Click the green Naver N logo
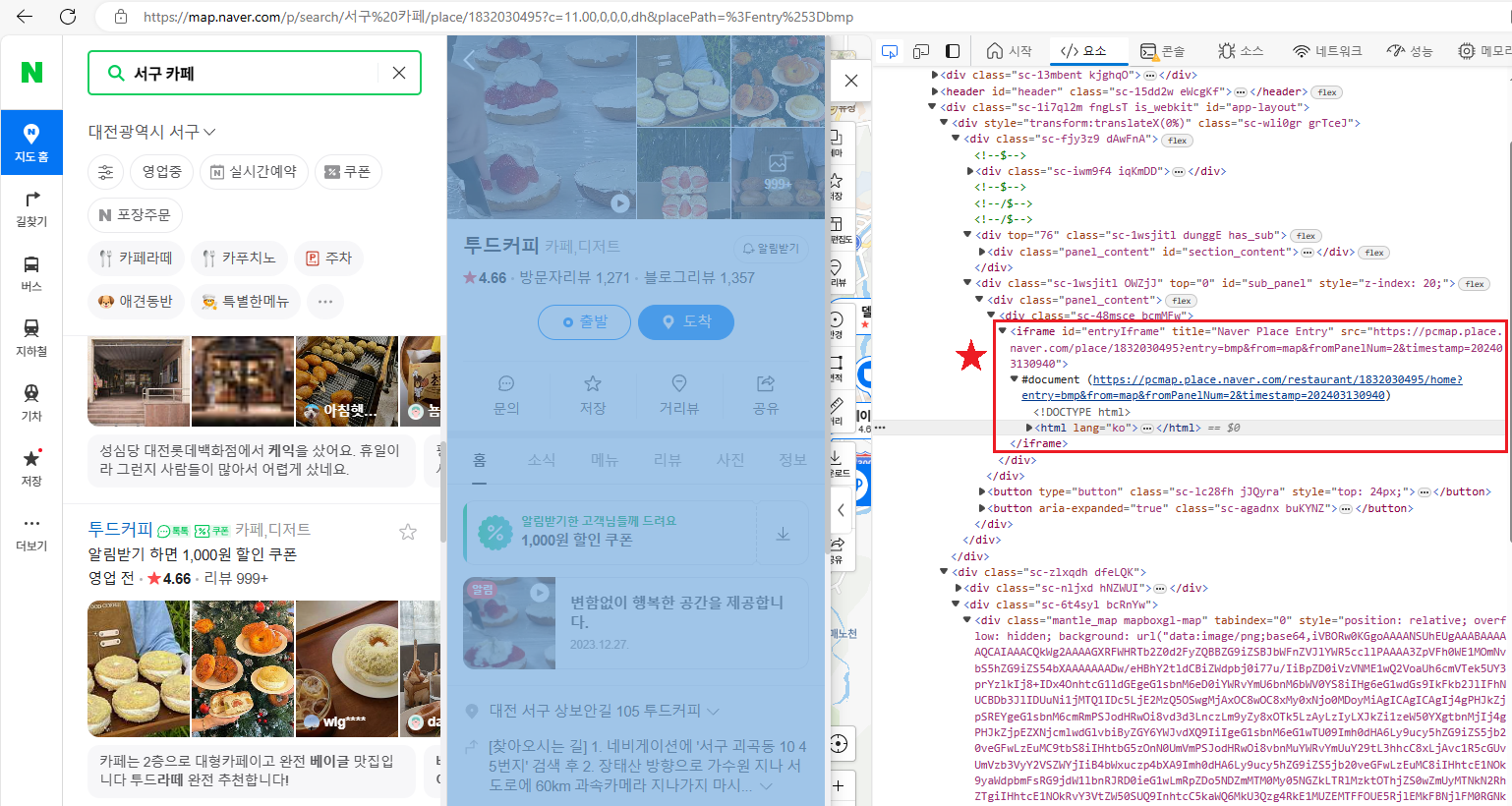Viewport: 1512px width, 806px height. (31, 72)
